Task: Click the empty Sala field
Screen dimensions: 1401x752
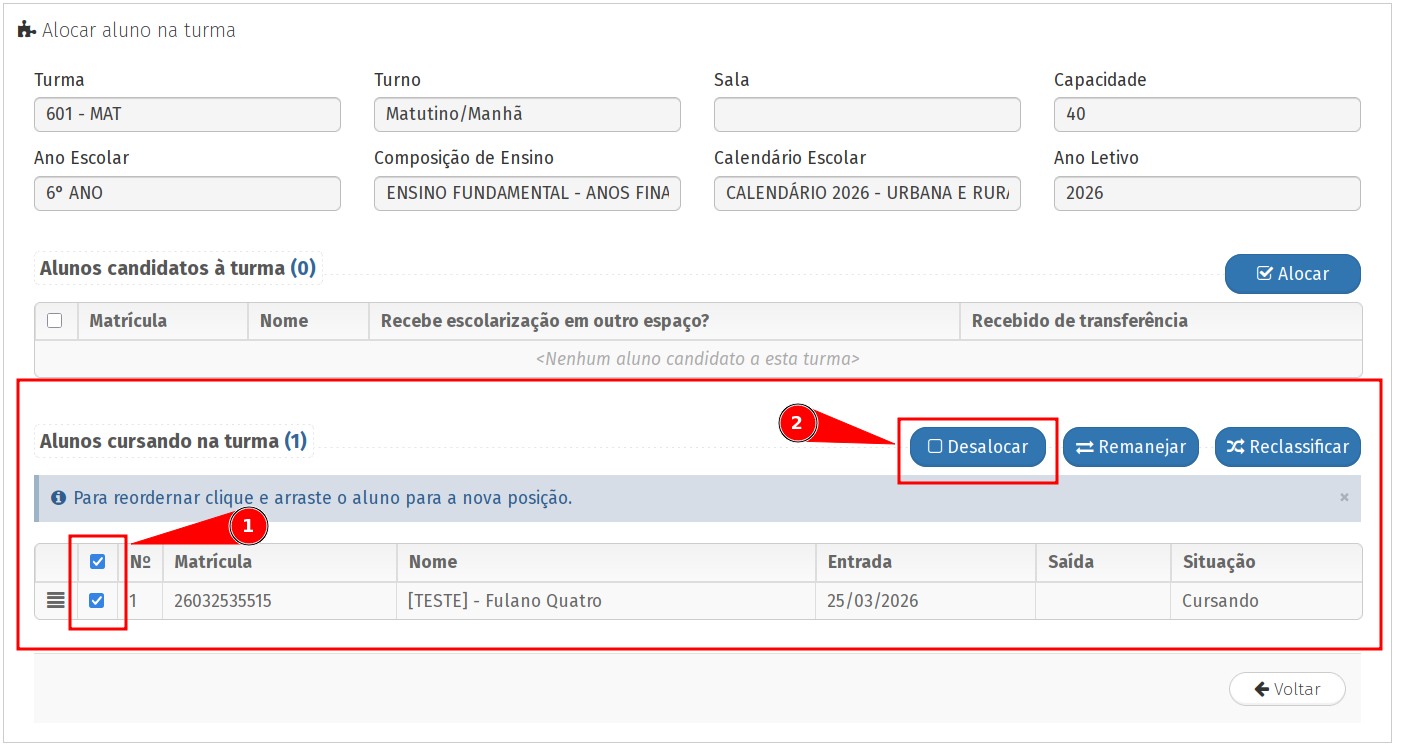Action: pyautogui.click(x=867, y=114)
